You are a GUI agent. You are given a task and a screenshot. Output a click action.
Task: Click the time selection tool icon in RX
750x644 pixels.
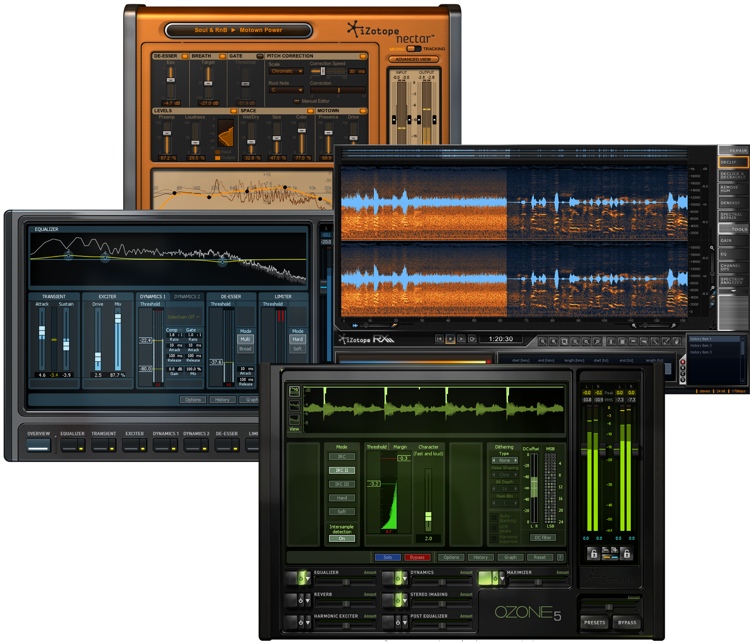611,342
